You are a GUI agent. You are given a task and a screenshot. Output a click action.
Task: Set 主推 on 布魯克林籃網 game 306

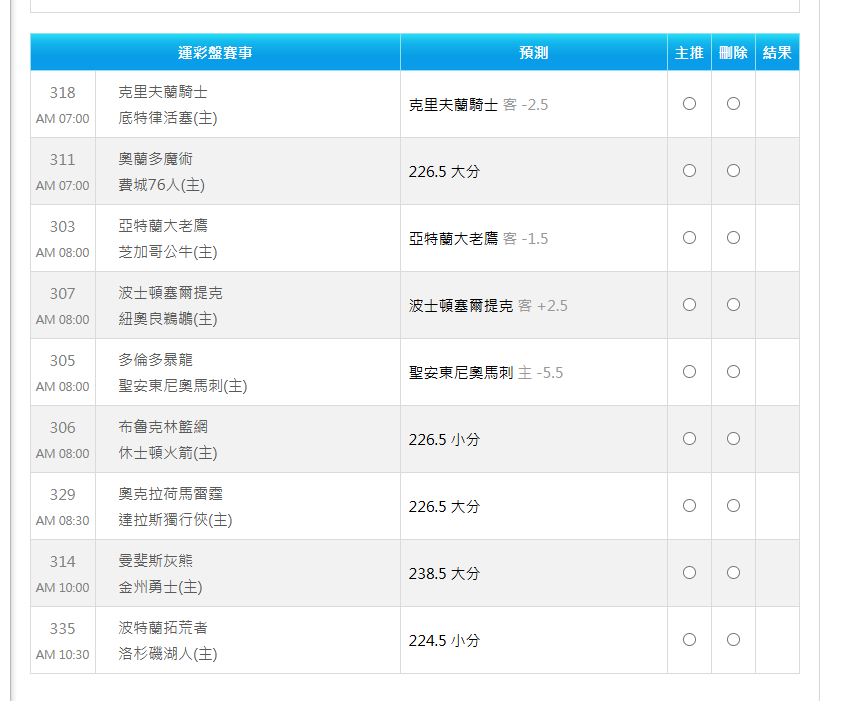click(x=689, y=439)
